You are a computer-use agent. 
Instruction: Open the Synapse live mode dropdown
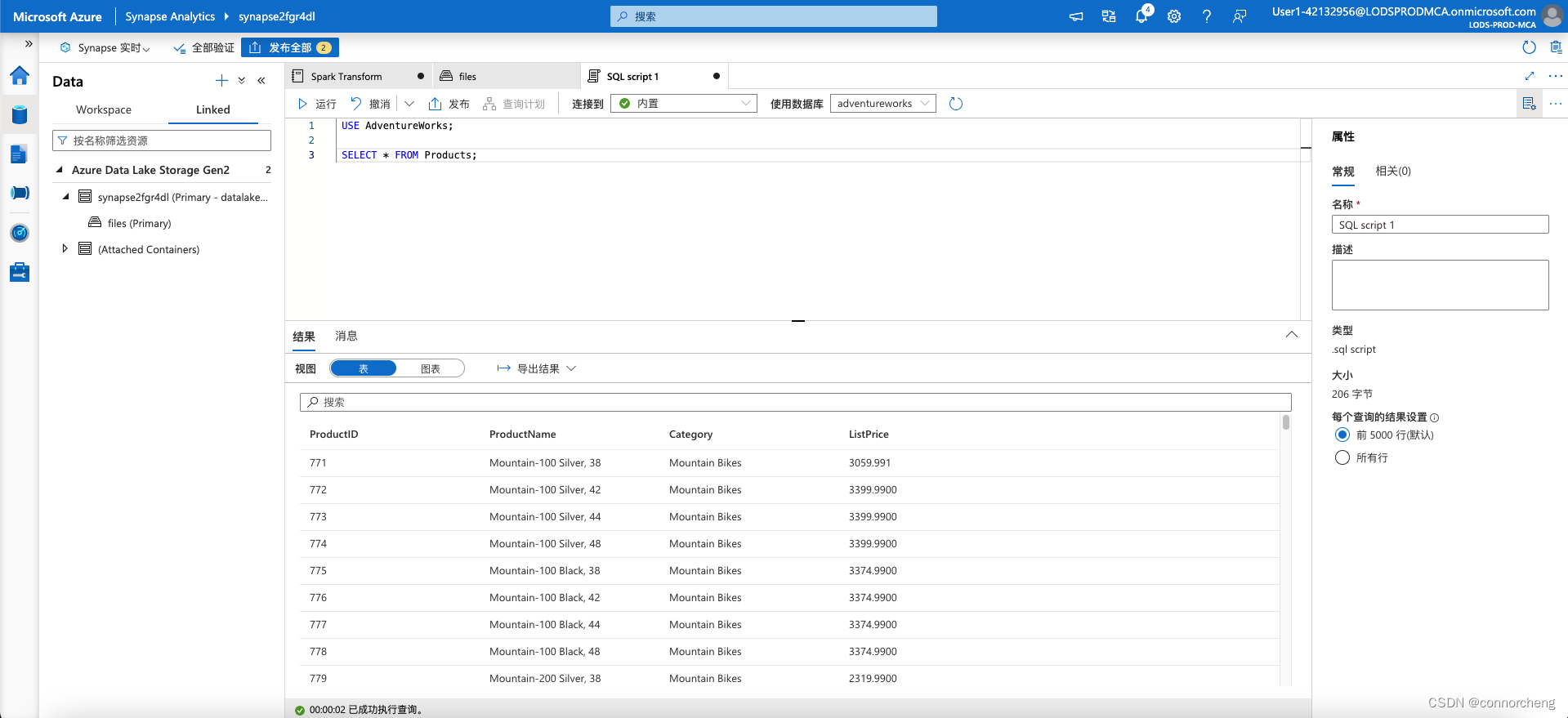(105, 47)
